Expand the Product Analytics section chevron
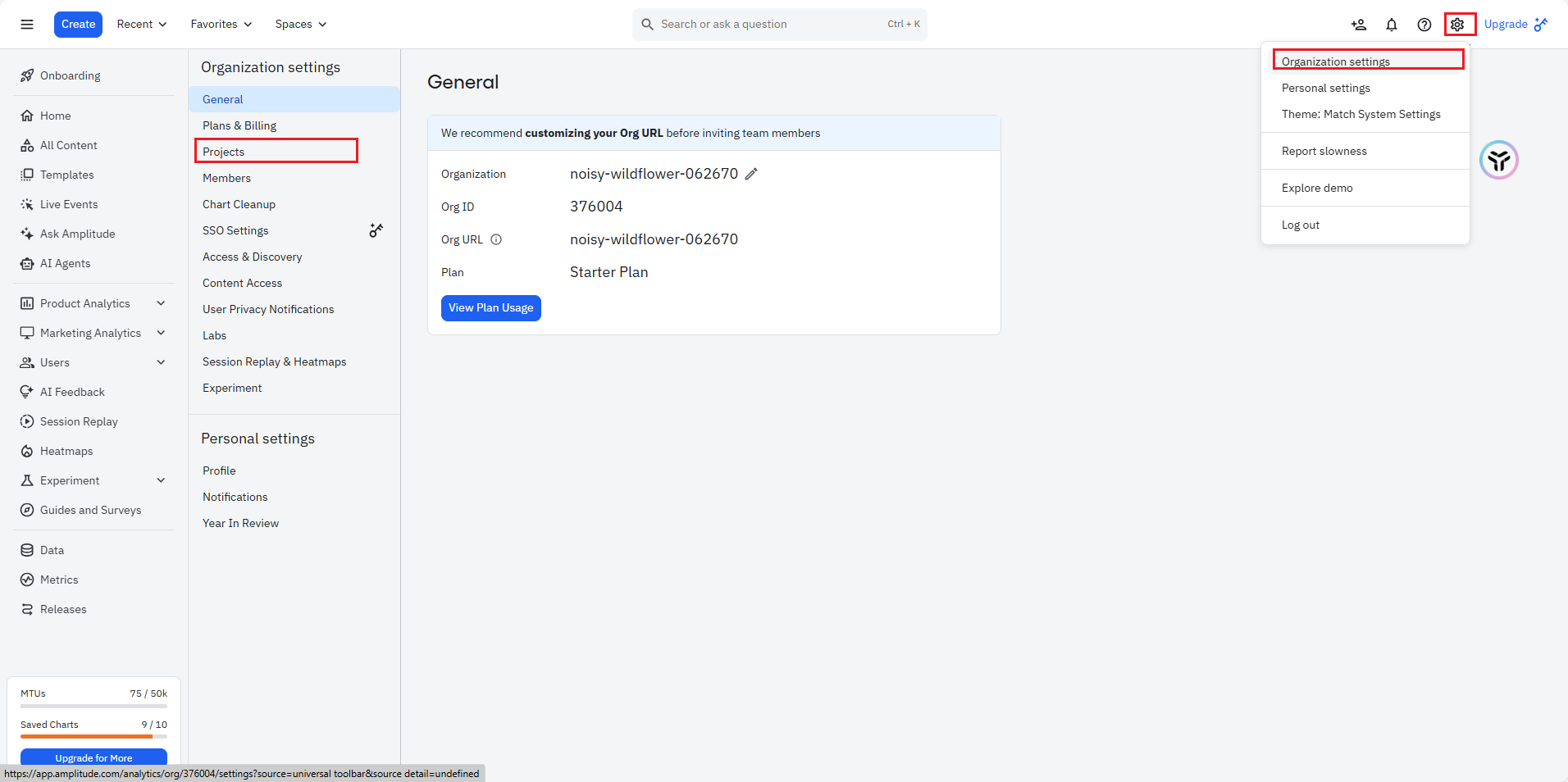The width and height of the screenshot is (1568, 782). (x=161, y=303)
